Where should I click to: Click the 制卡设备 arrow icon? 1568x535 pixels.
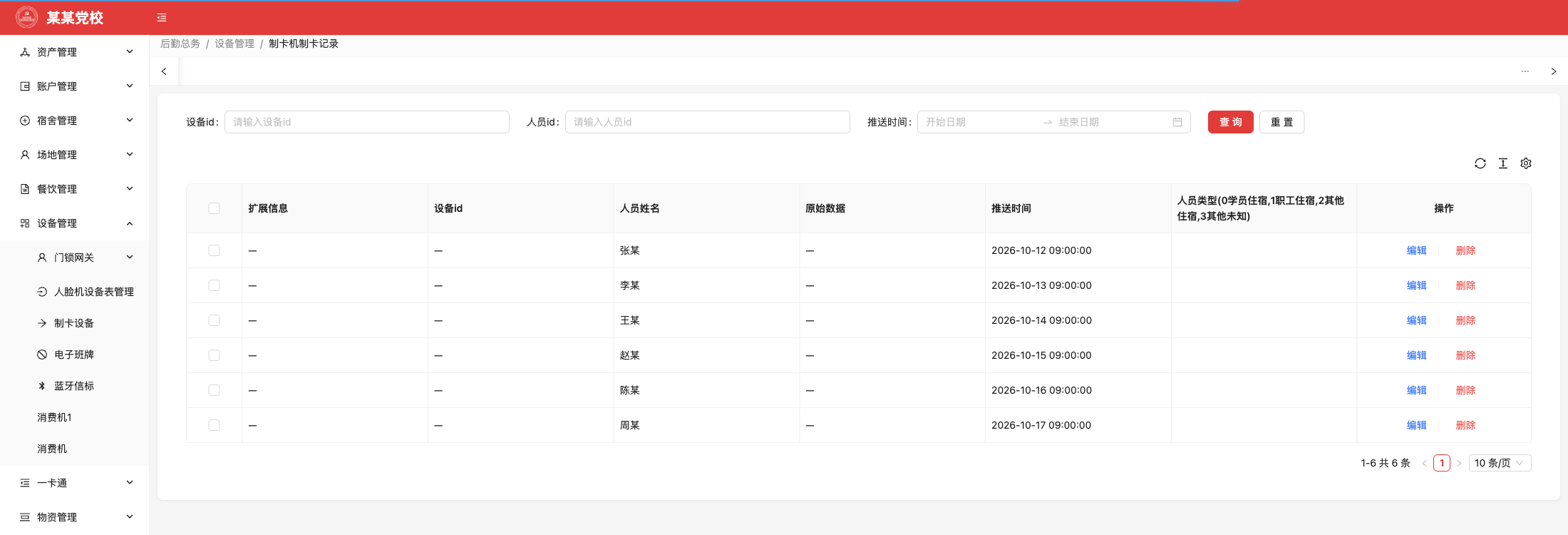(x=42, y=323)
